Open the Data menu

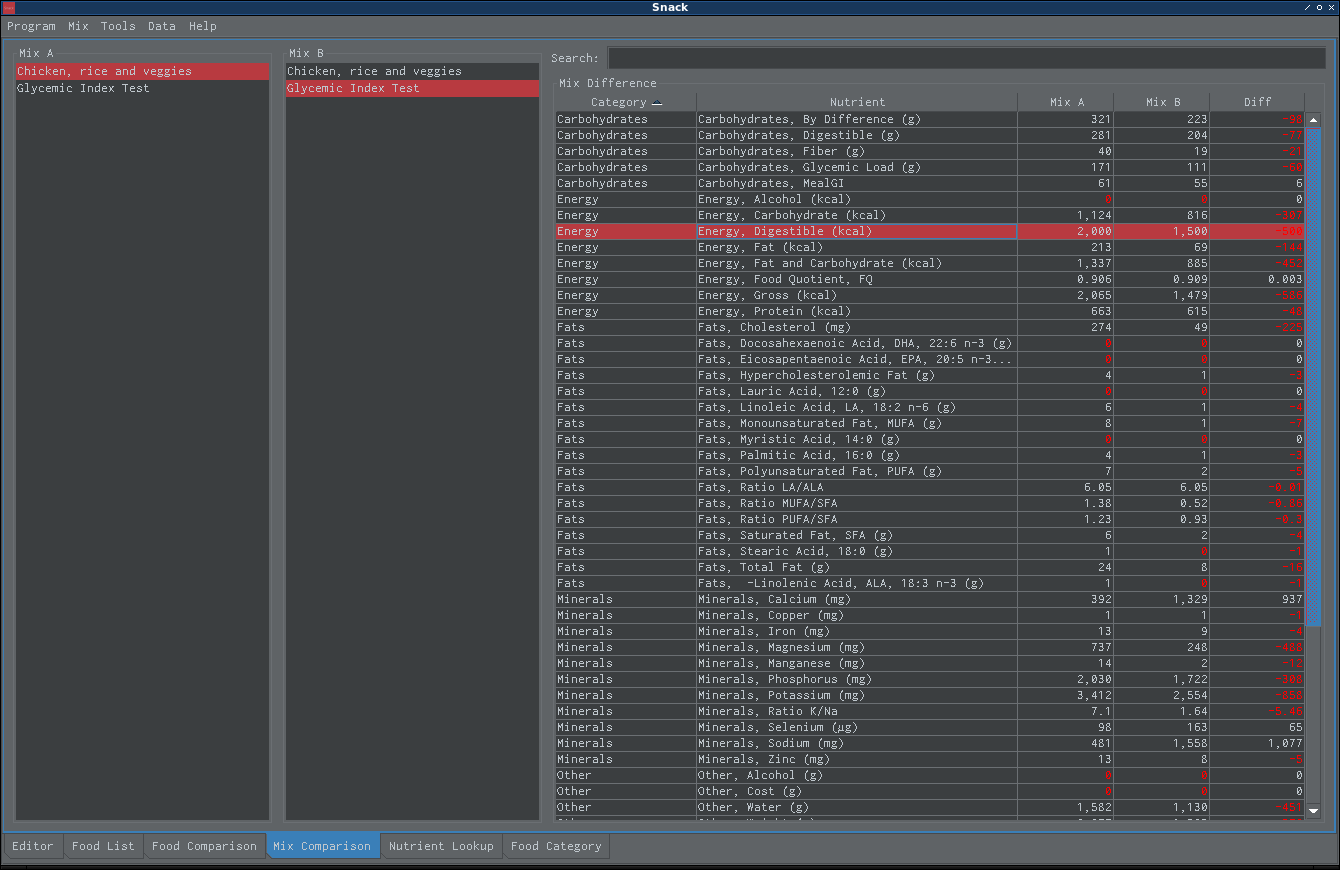tap(162, 26)
